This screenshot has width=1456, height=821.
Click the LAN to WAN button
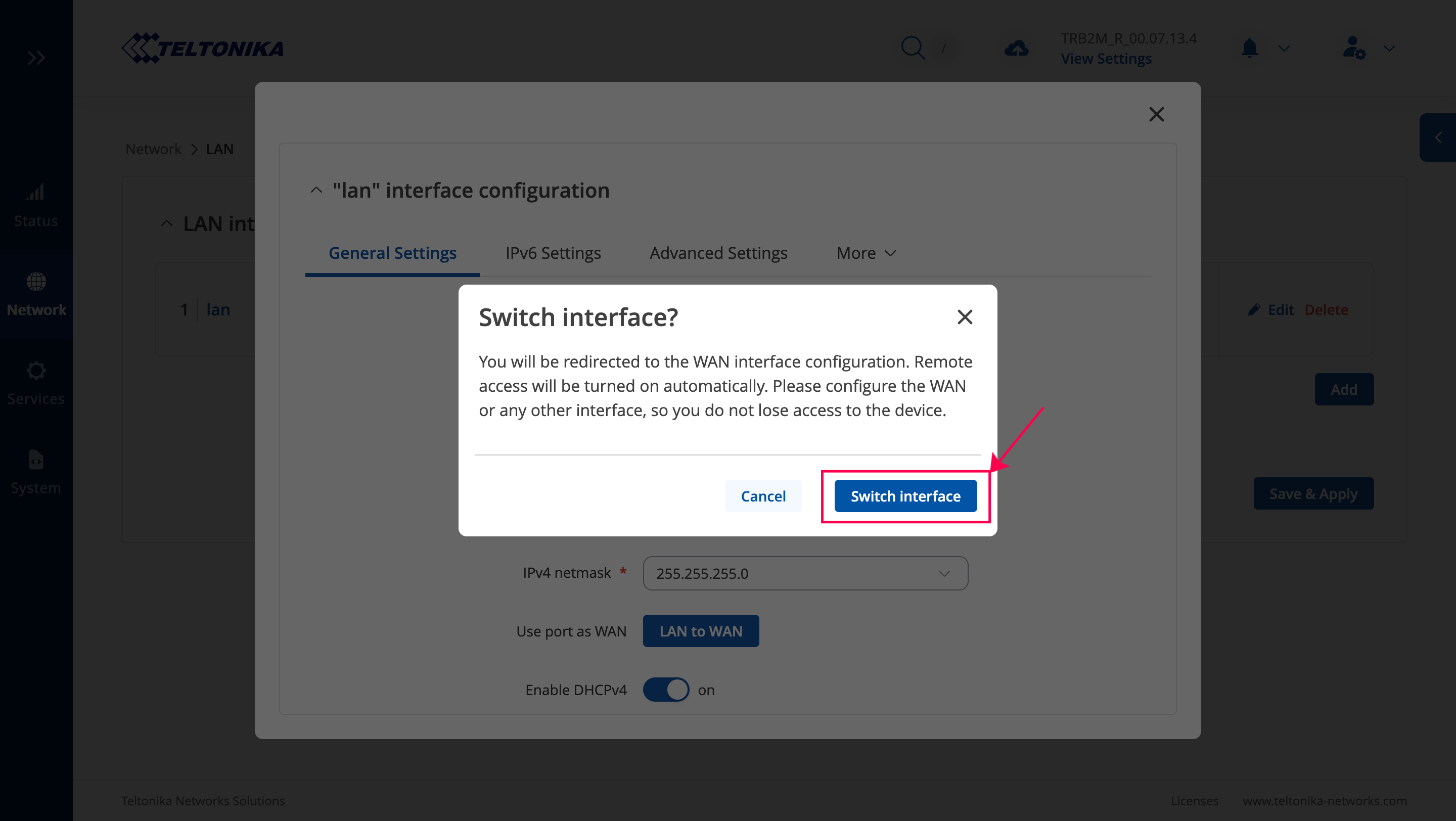(x=701, y=630)
